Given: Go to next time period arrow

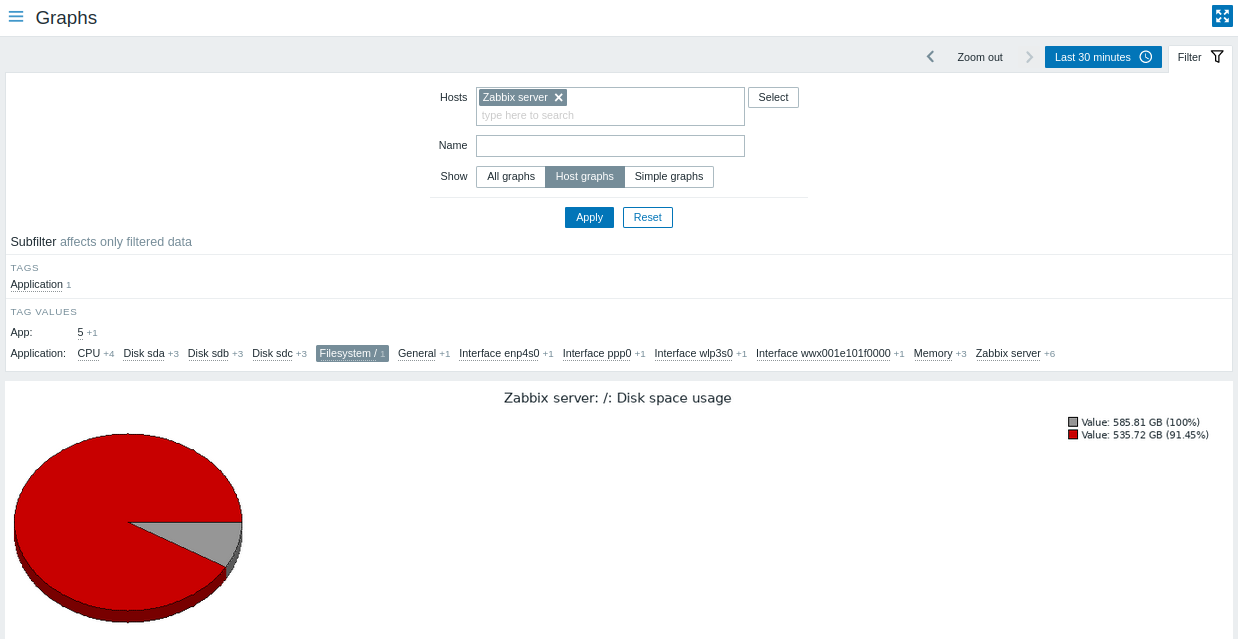Looking at the screenshot, I should pos(1029,57).
